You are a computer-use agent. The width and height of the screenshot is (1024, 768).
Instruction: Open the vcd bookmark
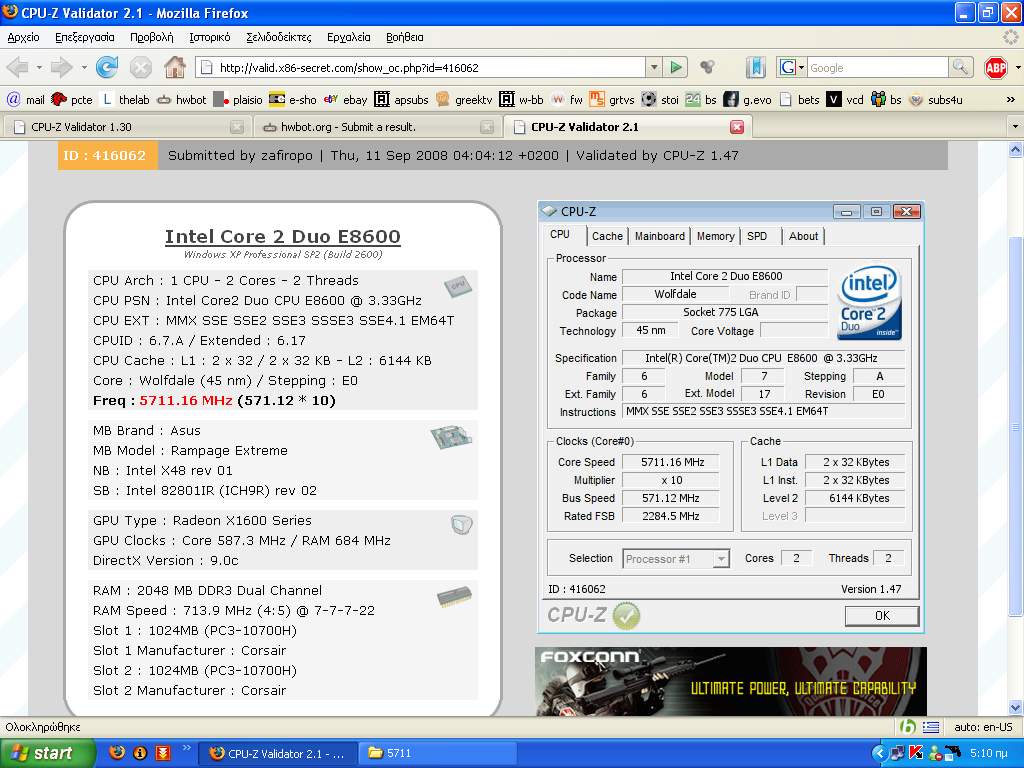[x=846, y=100]
